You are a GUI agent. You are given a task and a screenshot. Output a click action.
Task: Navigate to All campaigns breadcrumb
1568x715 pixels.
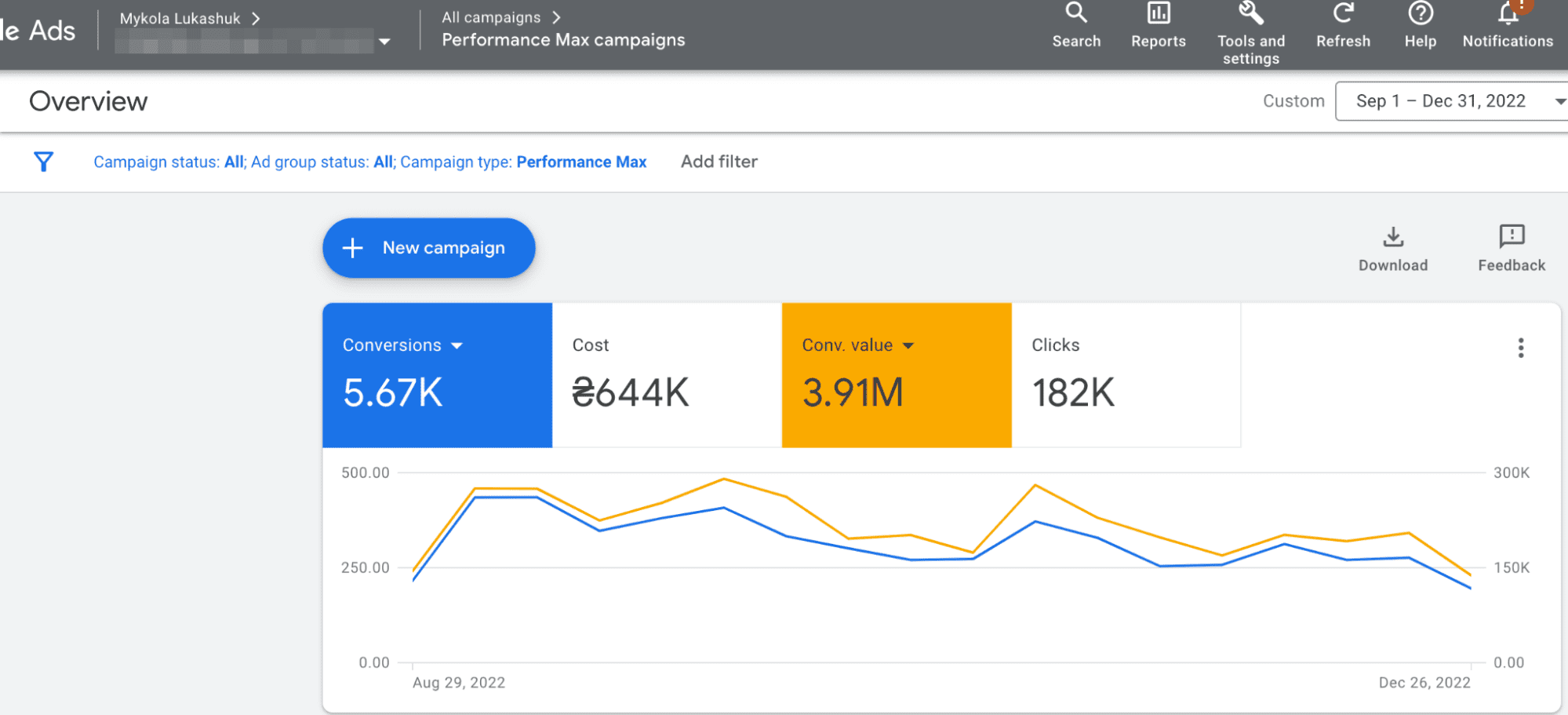(x=491, y=16)
